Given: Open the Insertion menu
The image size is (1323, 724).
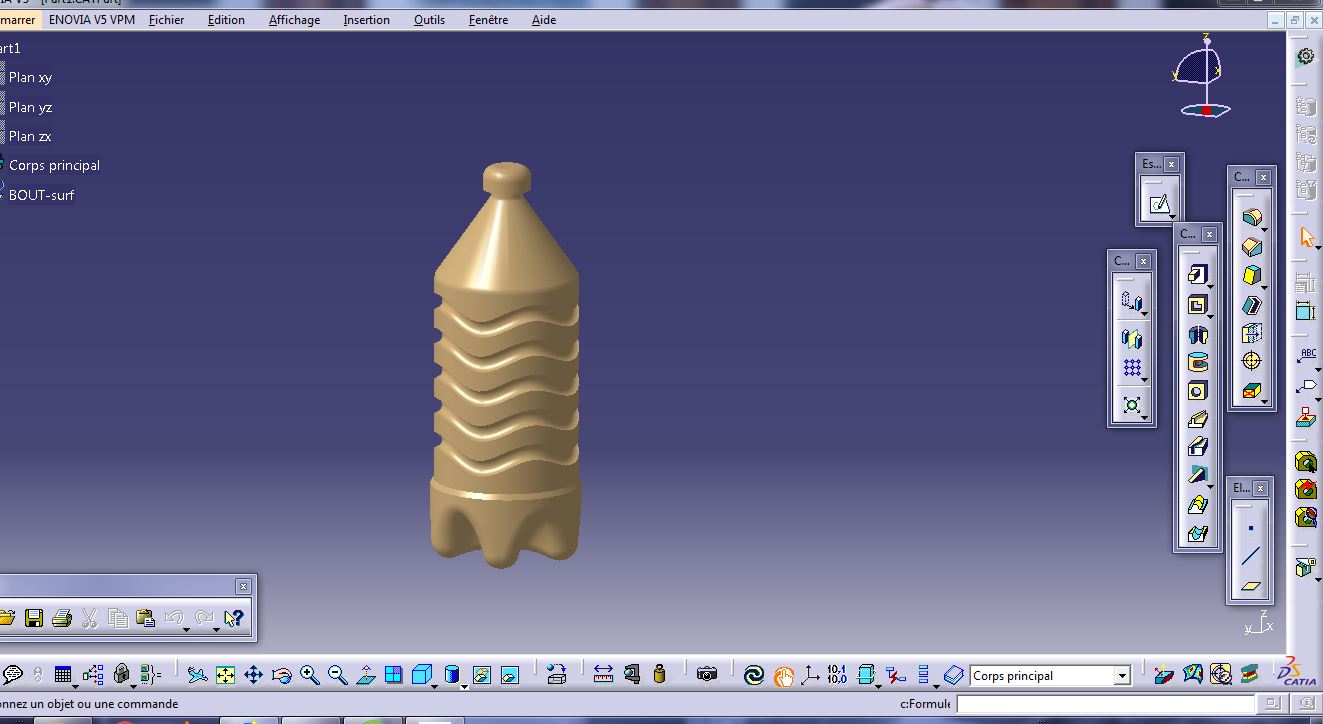Looking at the screenshot, I should (x=366, y=20).
